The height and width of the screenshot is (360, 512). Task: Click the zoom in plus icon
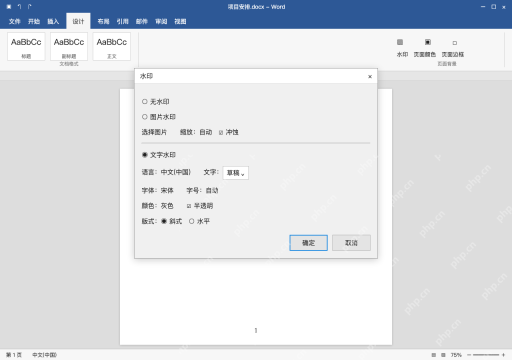pos(503,355)
